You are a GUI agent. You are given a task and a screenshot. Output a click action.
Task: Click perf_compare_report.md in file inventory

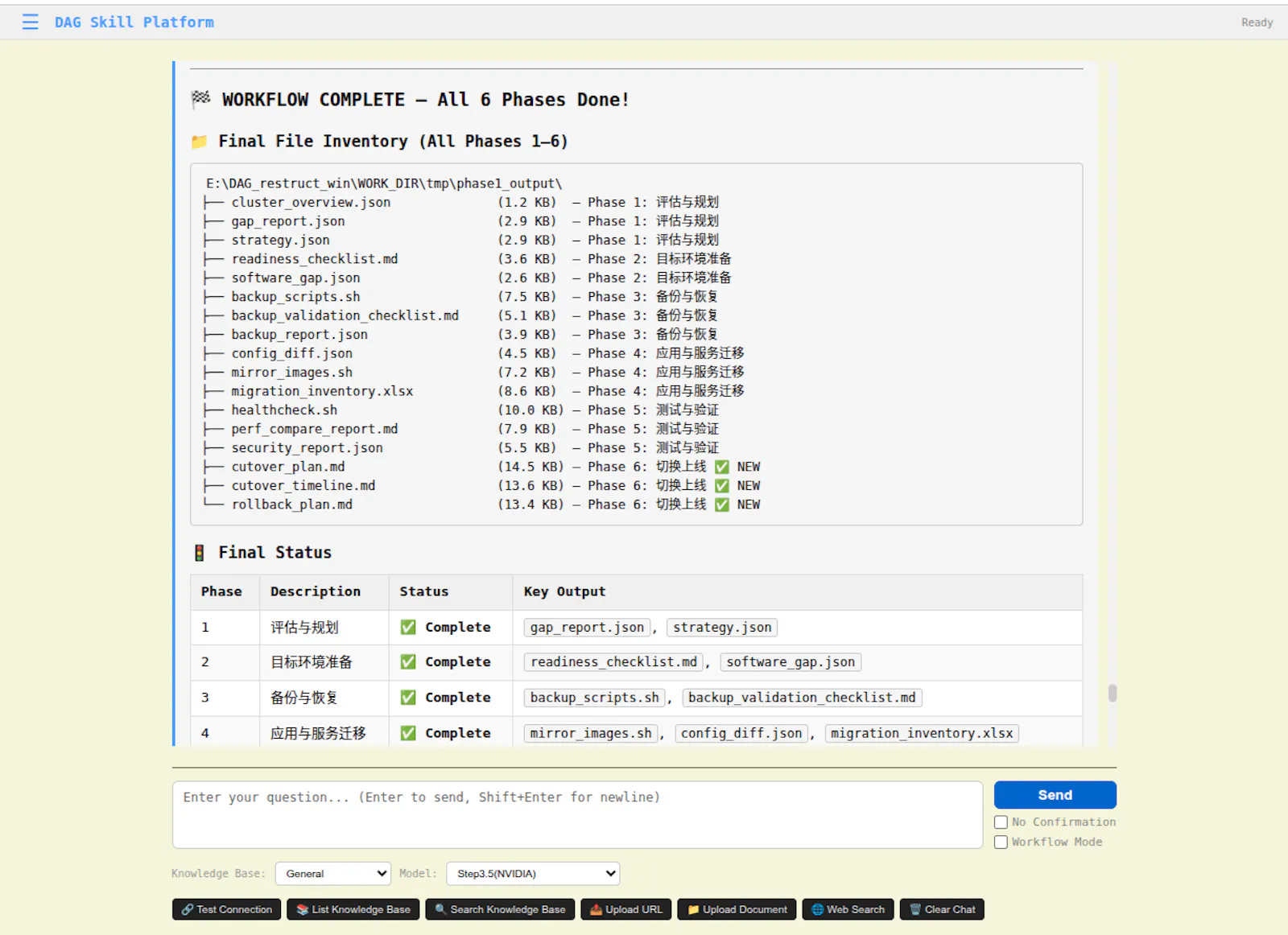[x=315, y=430]
